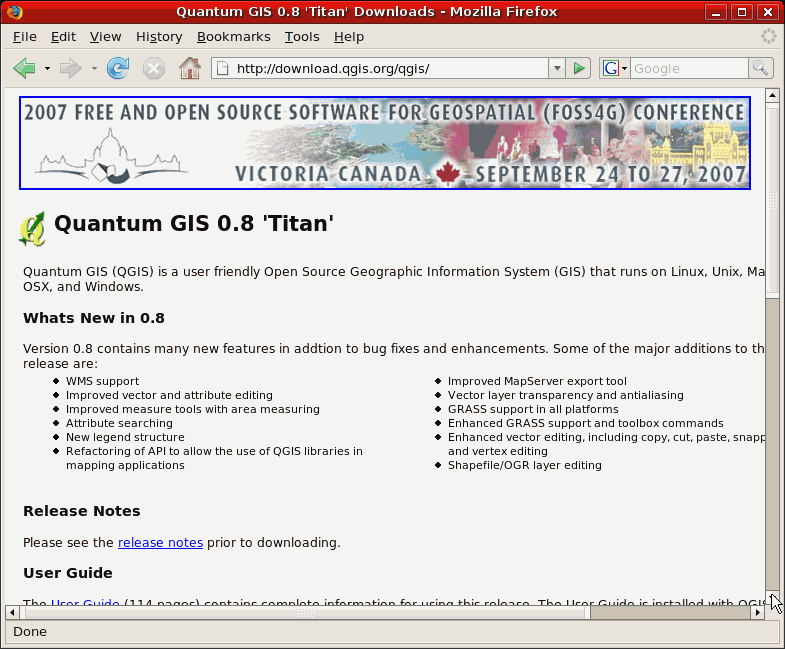Expand the address bar history dropdown
This screenshot has width=785, height=649.
tap(557, 69)
